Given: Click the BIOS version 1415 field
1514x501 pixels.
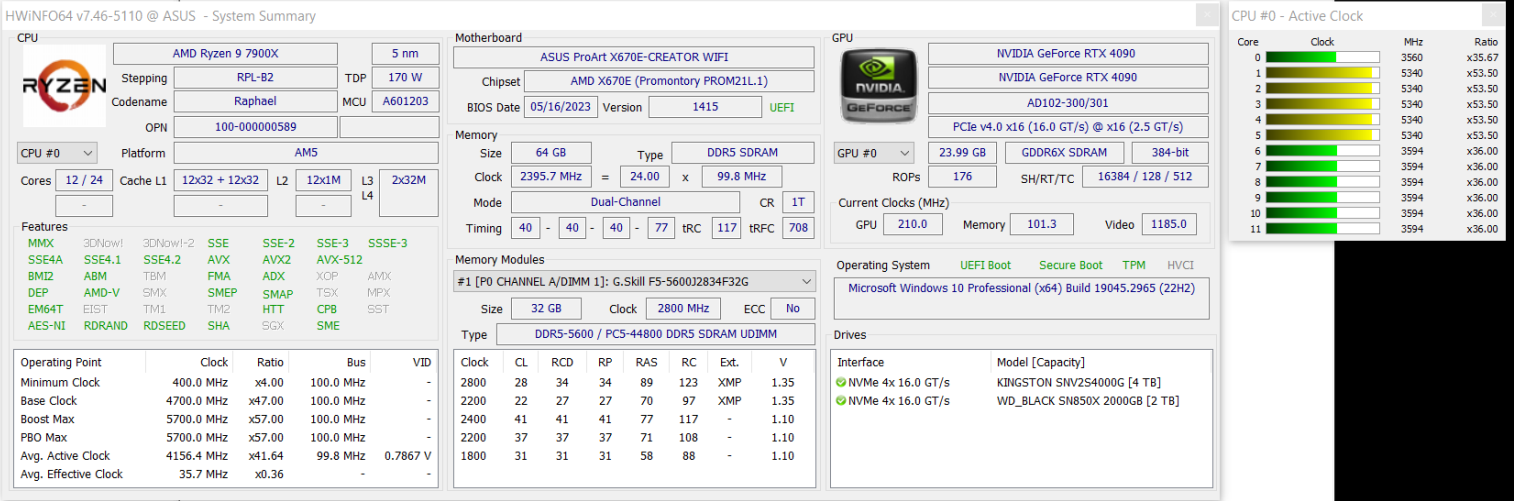Looking at the screenshot, I should pyautogui.click(x=704, y=107).
